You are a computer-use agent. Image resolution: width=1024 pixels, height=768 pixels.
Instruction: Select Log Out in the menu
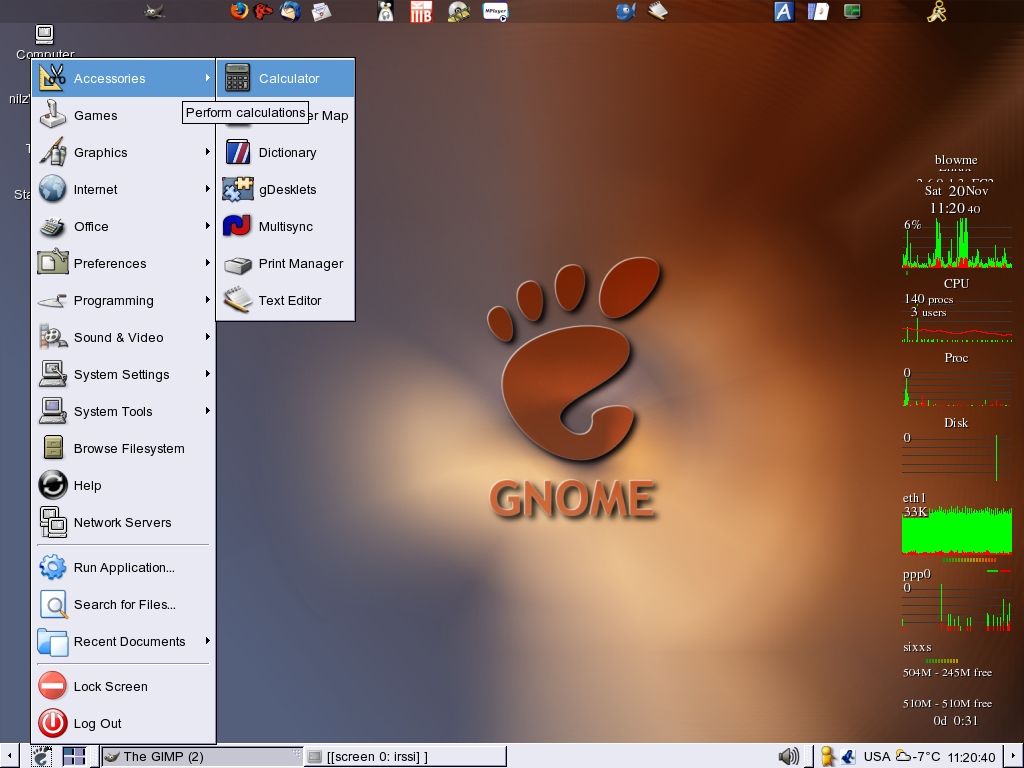pos(123,724)
